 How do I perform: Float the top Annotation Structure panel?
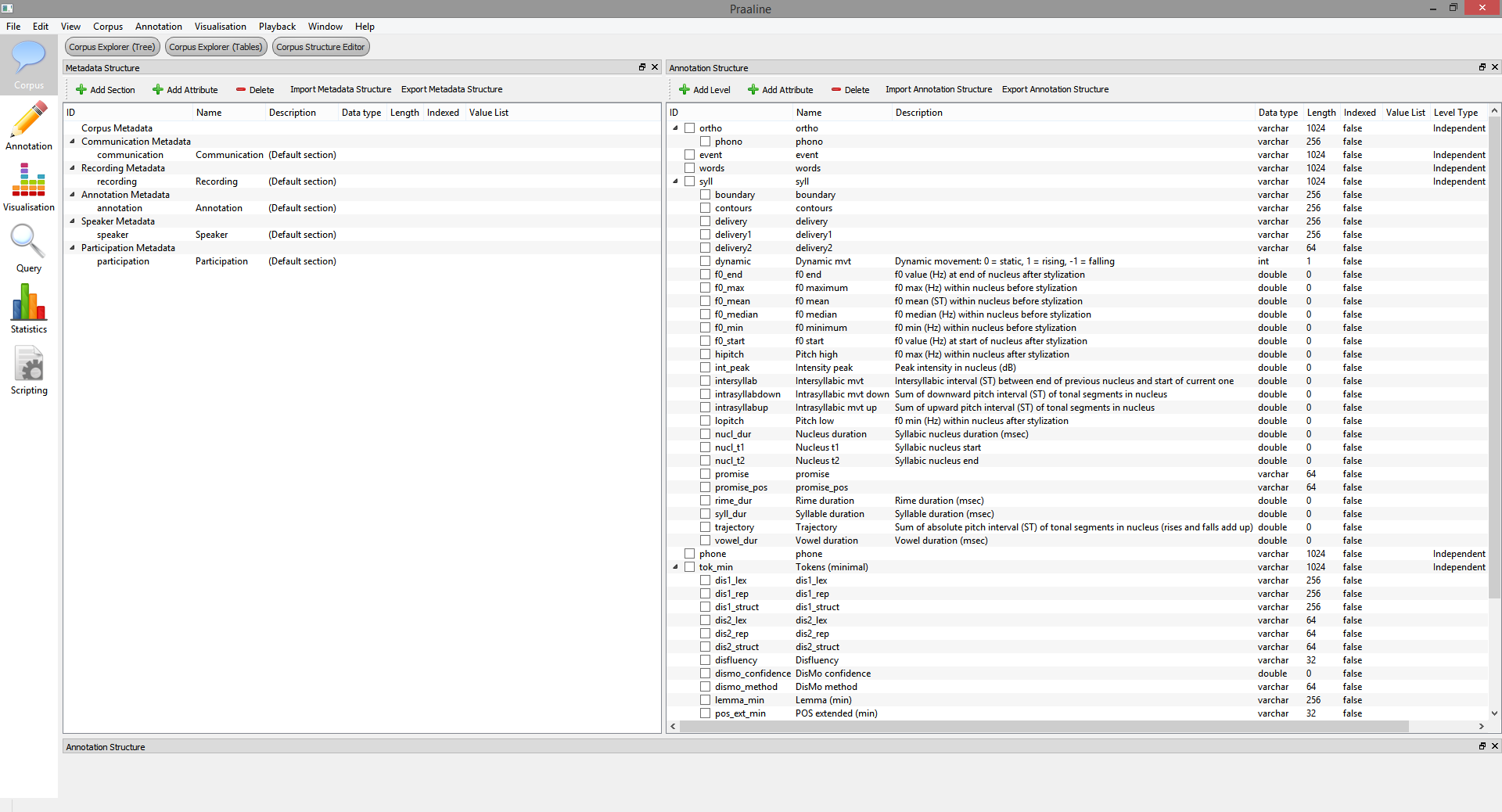1482,67
